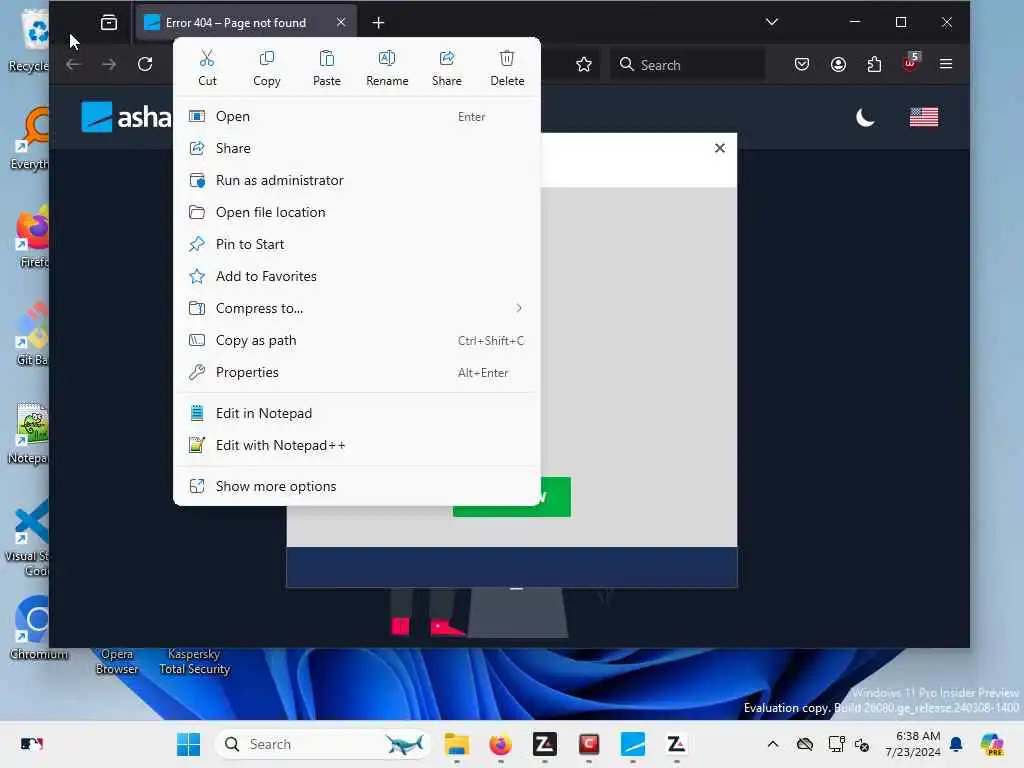The image size is (1024, 768).
Task: Choose Pin to Start
Action: coord(357,244)
